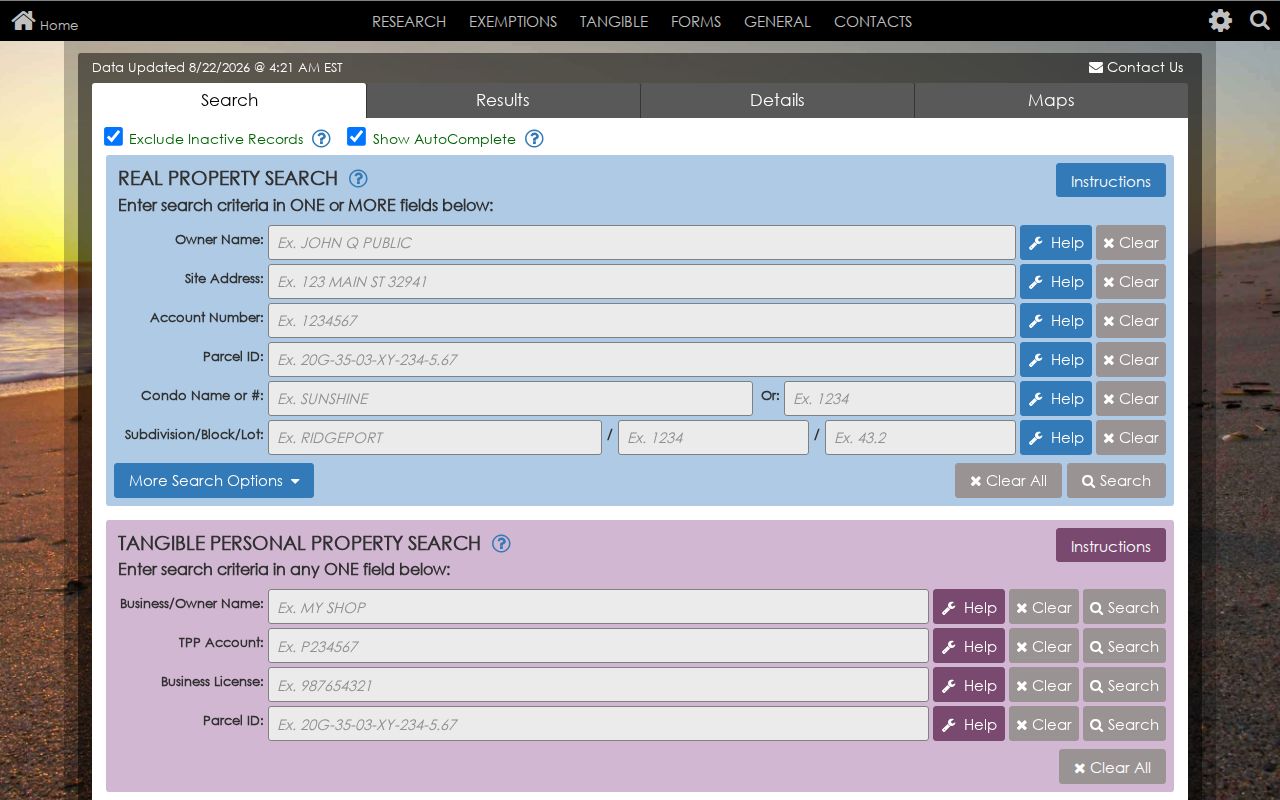Open the RESEARCH menu
1280x800 pixels.
[x=409, y=21]
